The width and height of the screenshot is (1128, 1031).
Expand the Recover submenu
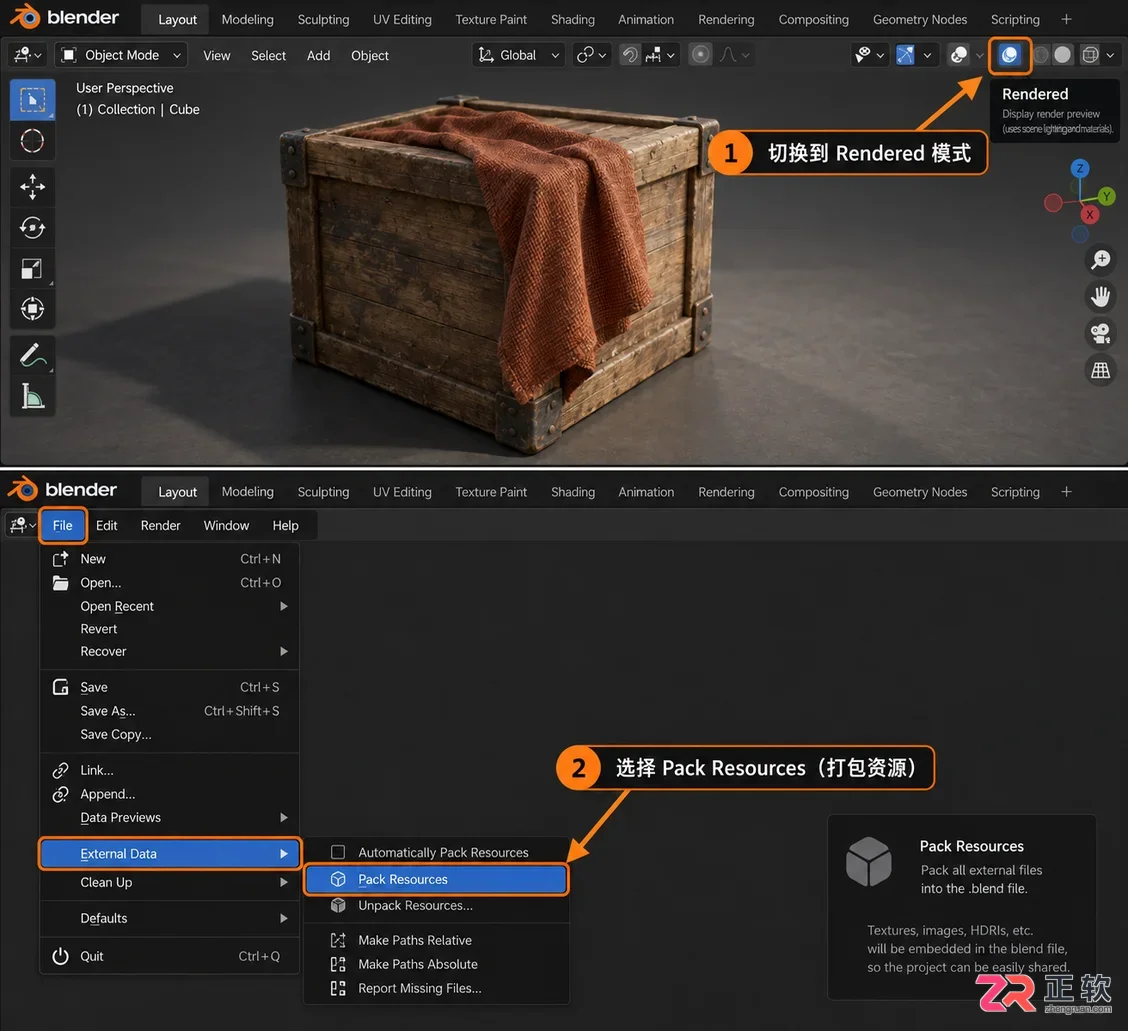170,651
